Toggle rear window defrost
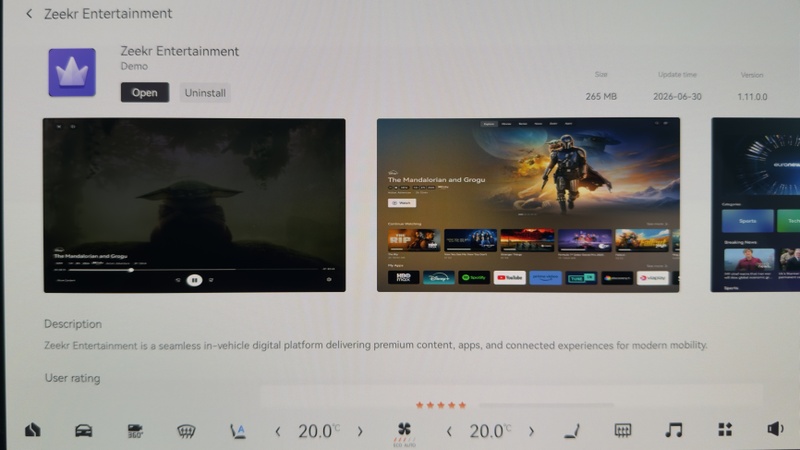This screenshot has height=450, width=800. point(623,431)
